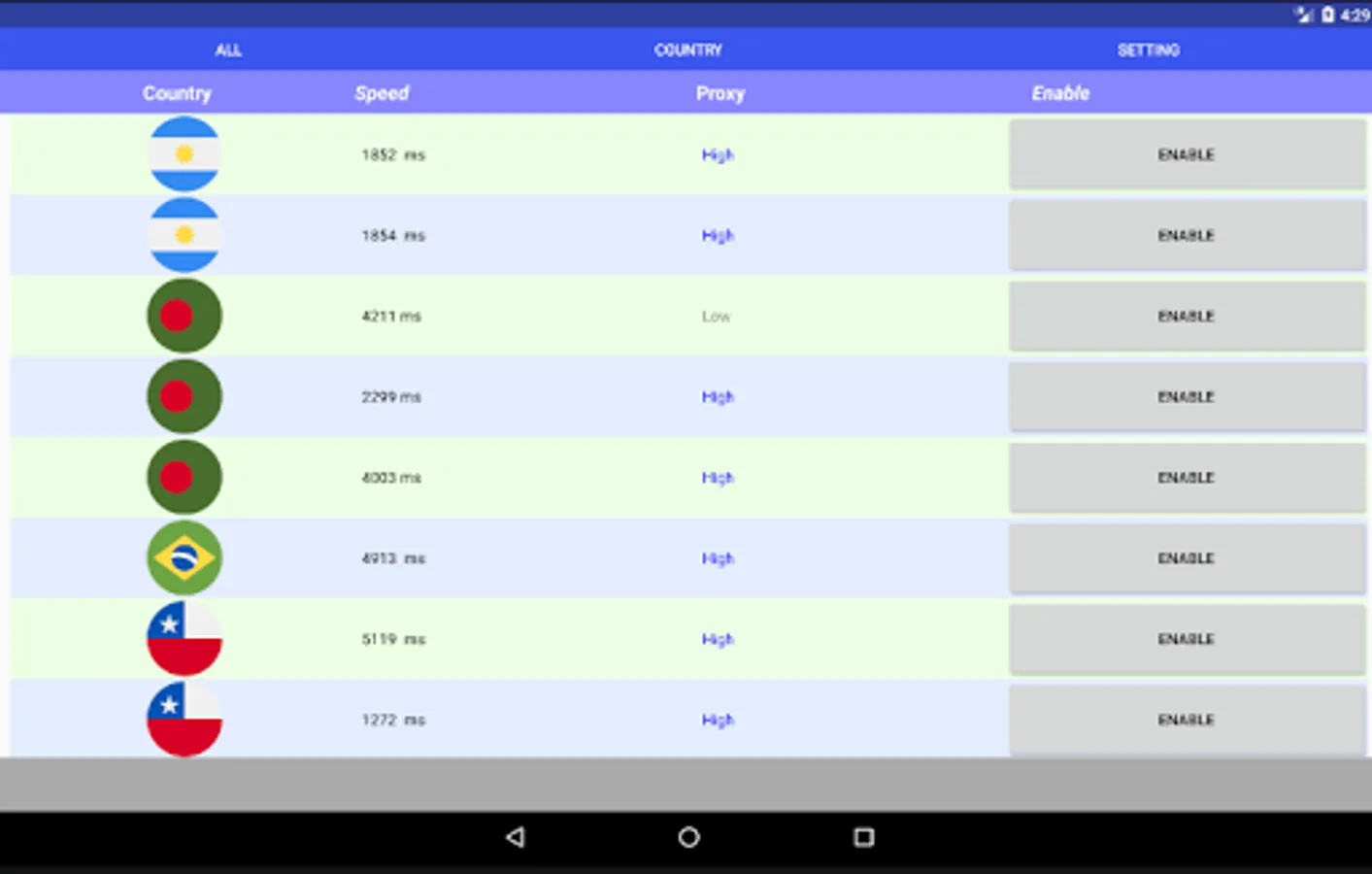Viewport: 1372px width, 874px height.
Task: Click the 4211 ms speed value
Action: (x=391, y=316)
